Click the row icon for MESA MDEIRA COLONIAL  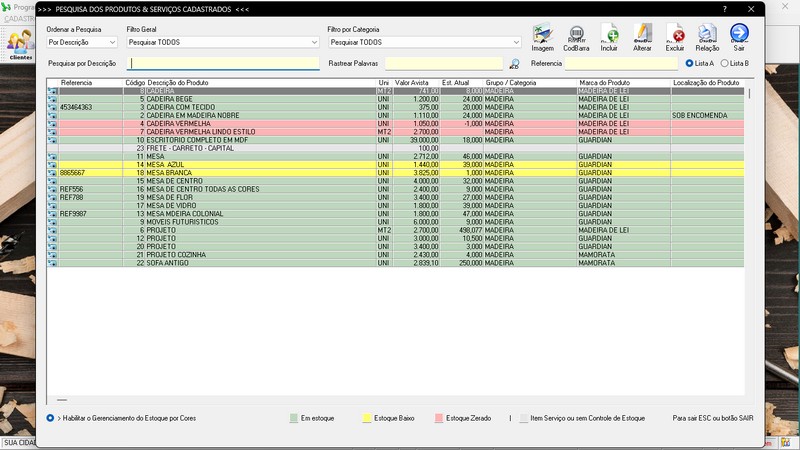click(52, 214)
